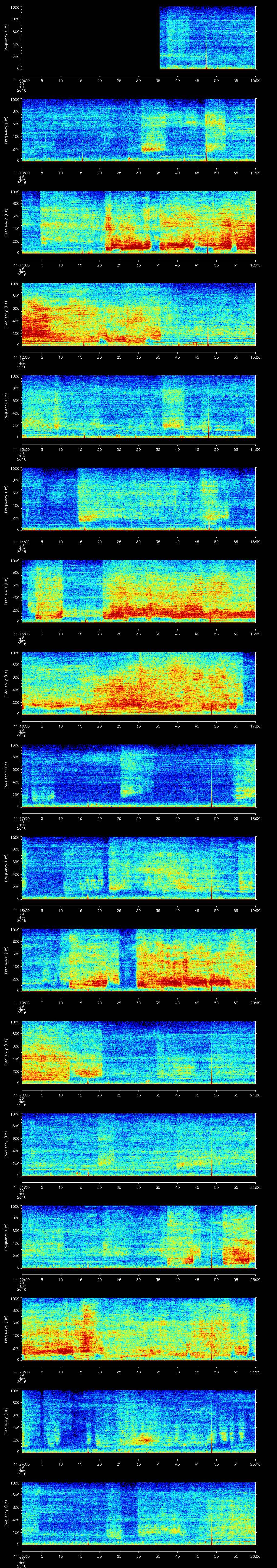The width and height of the screenshot is (277, 1568).
Task: Click the spectrogram panel starting at 11:15:00
Action: coord(139,591)
